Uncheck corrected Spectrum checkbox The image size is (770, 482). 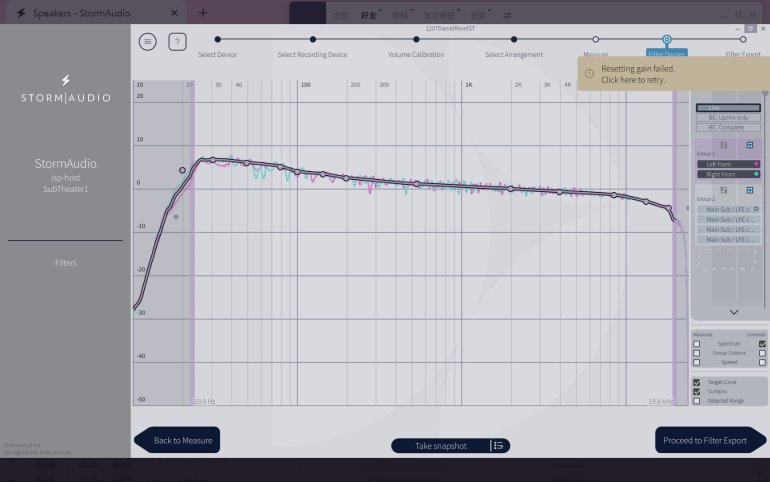[762, 343]
